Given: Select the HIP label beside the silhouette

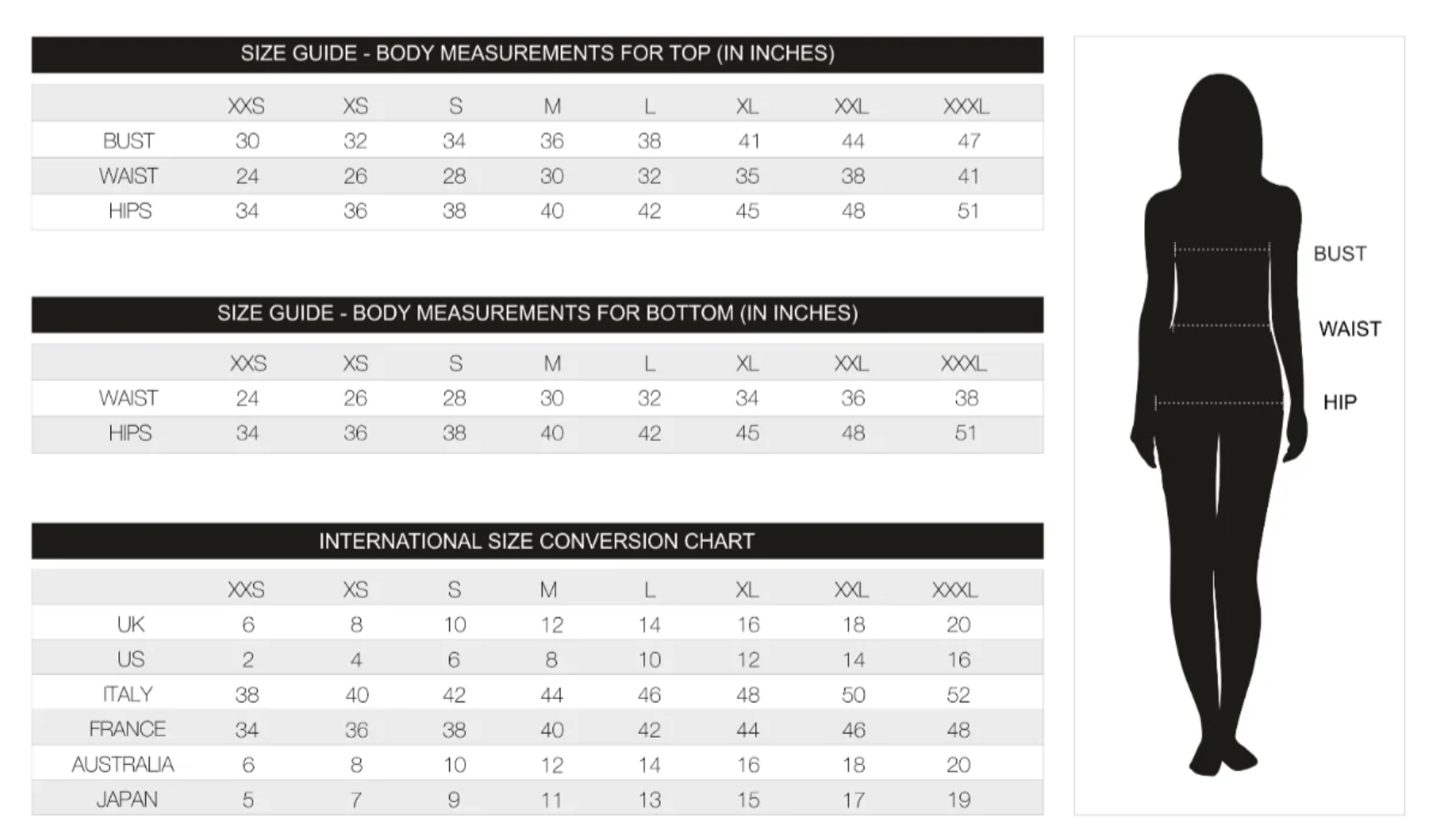Looking at the screenshot, I should pos(1339,402).
